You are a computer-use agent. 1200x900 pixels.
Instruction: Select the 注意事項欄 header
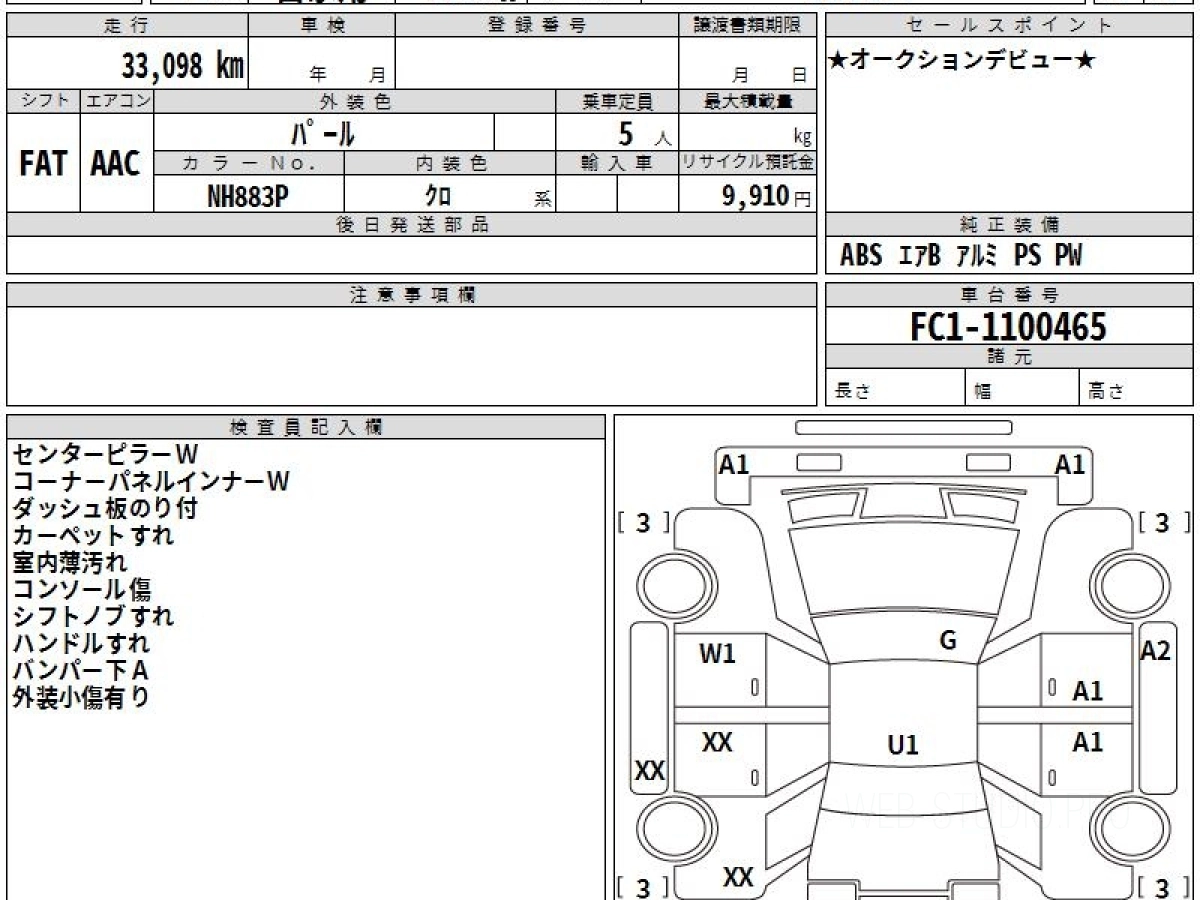coord(412,295)
